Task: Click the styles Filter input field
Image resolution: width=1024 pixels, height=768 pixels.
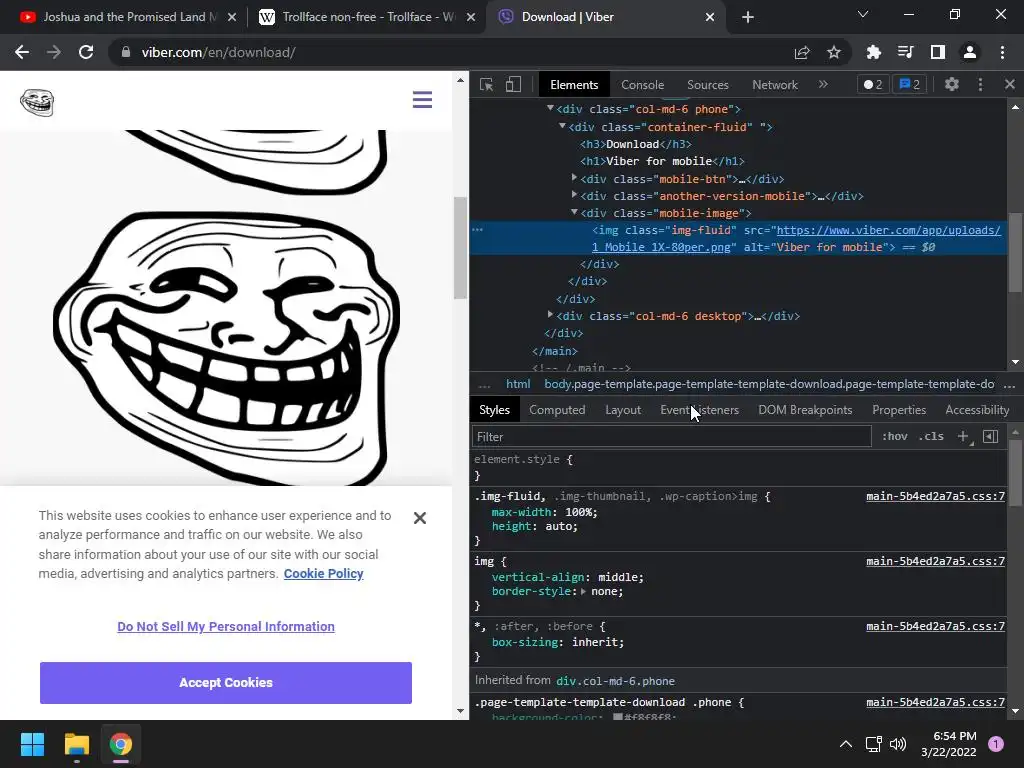Action: 672,437
